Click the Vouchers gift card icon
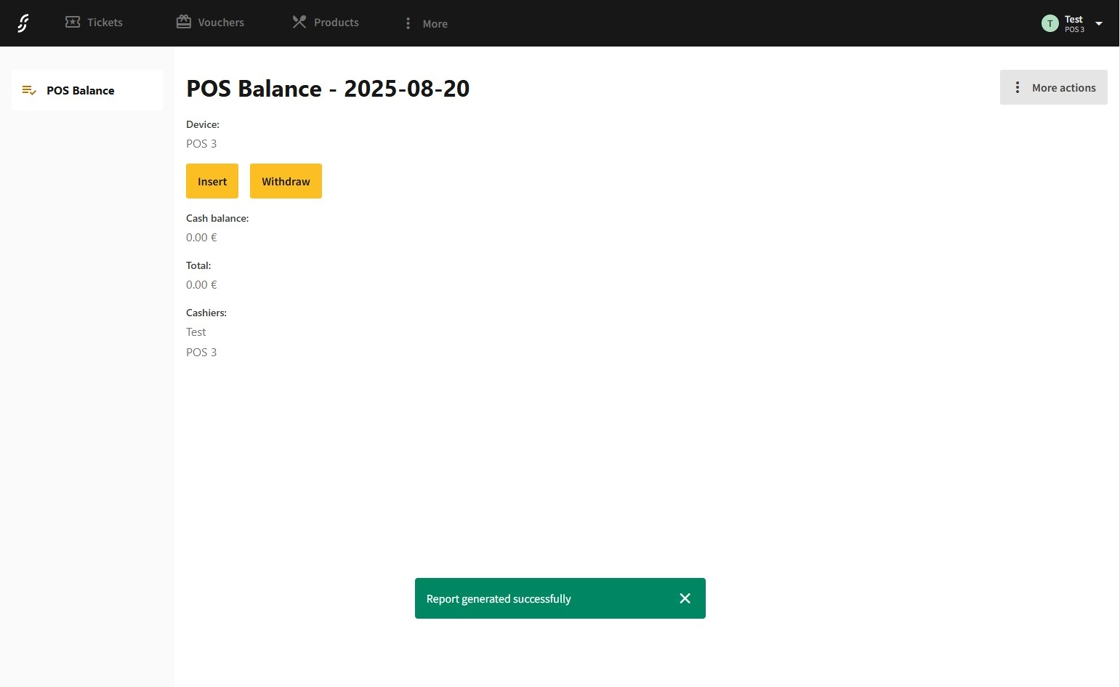The width and height of the screenshot is (1120, 687). pos(184,22)
